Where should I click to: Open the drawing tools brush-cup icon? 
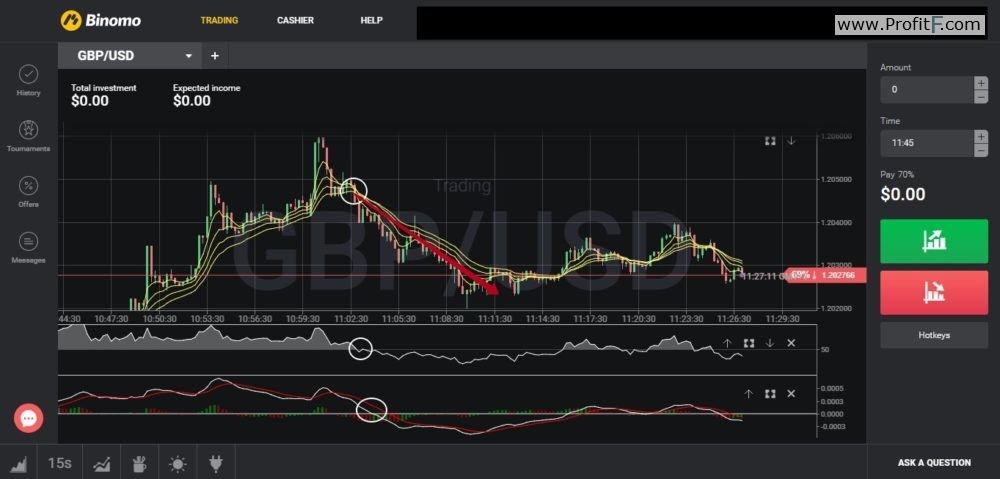pos(139,463)
